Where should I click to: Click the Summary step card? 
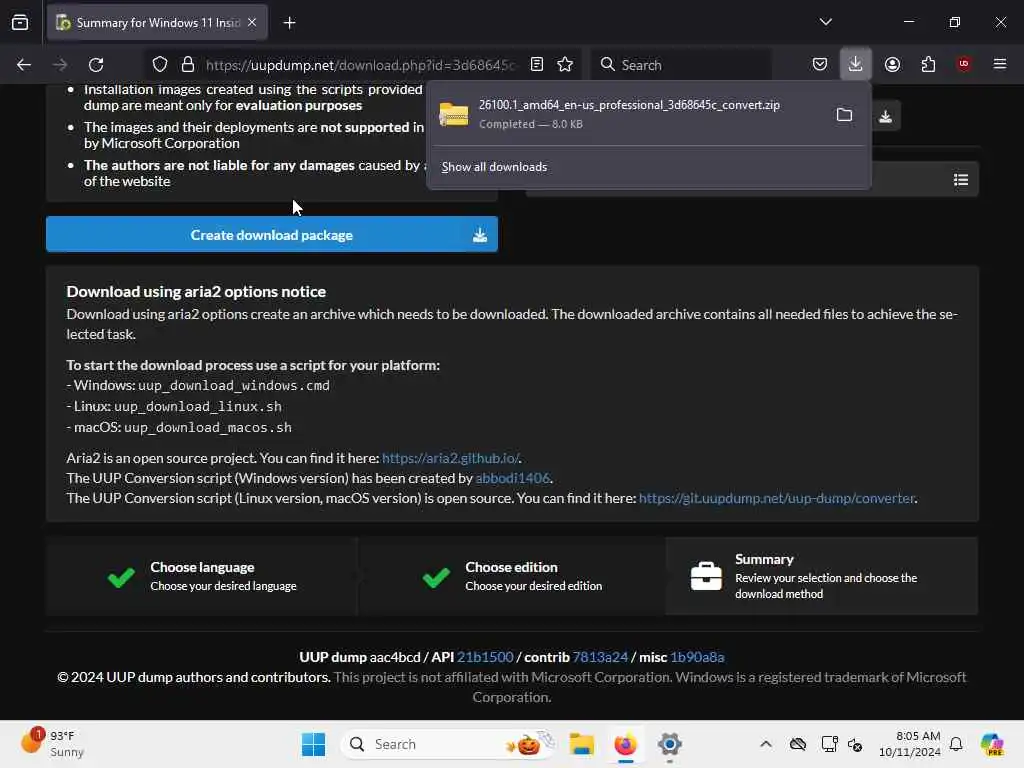click(822, 576)
